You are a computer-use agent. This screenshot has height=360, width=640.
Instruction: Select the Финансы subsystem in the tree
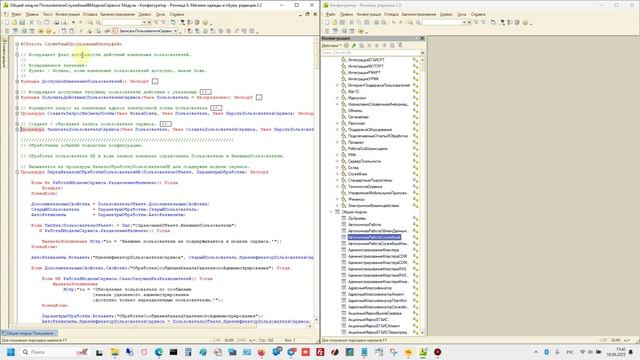[356, 200]
